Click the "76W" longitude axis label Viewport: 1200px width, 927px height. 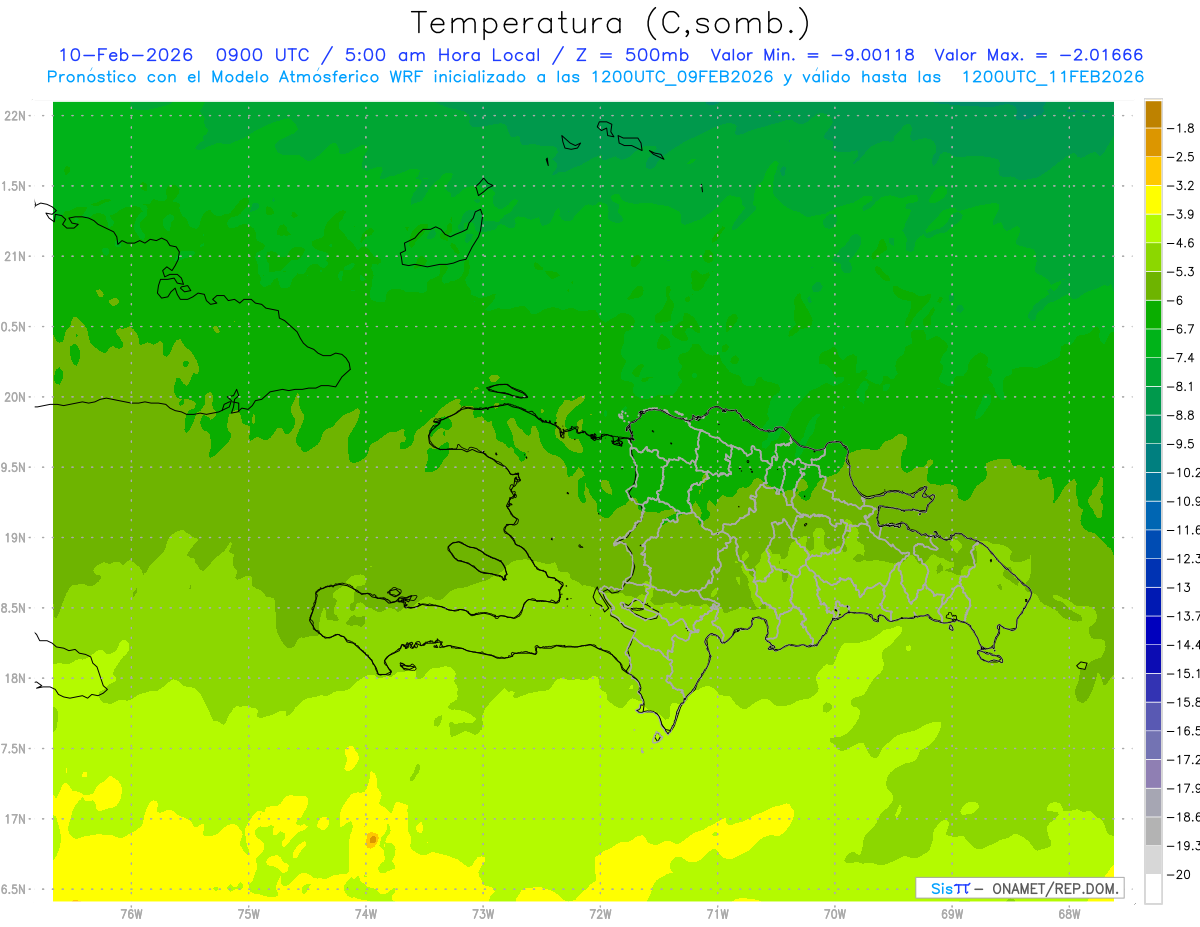click(131, 913)
